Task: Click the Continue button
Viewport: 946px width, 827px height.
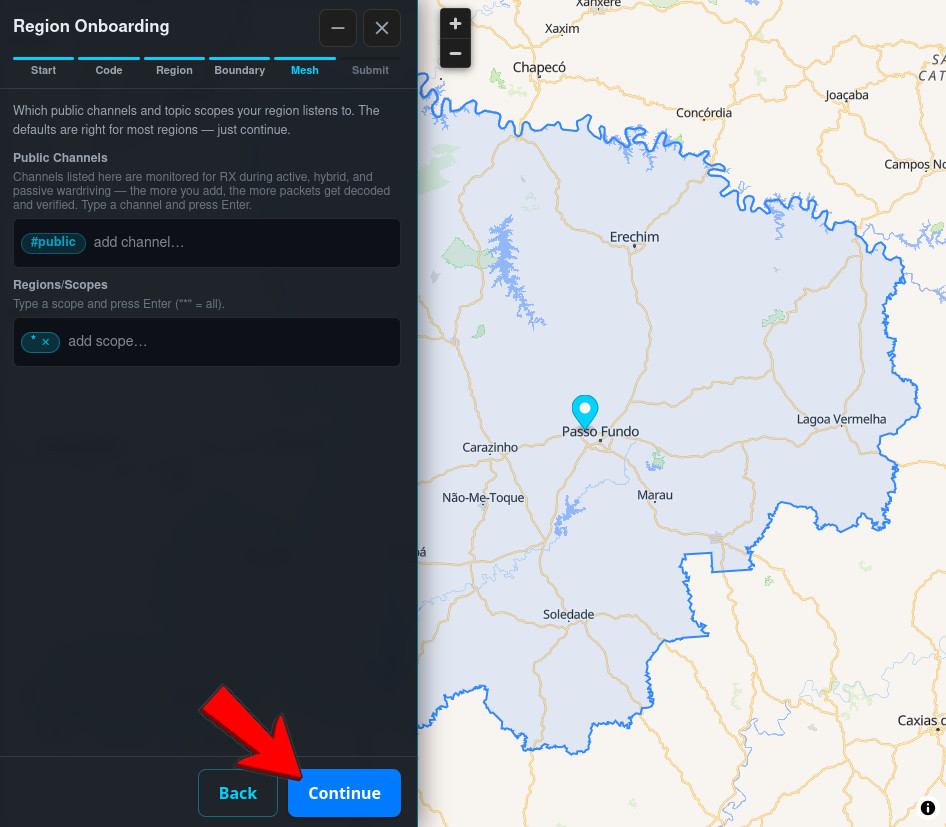Action: [x=344, y=793]
